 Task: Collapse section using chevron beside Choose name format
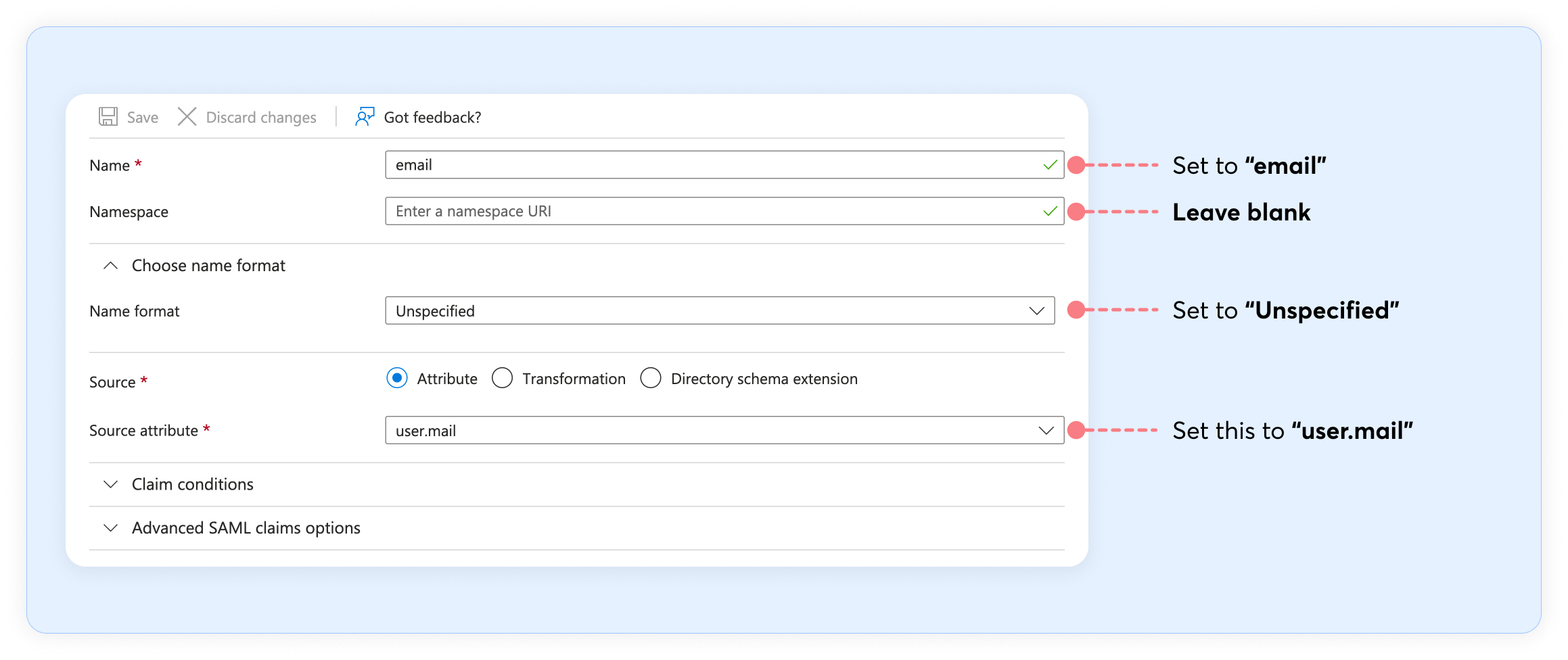(x=111, y=266)
